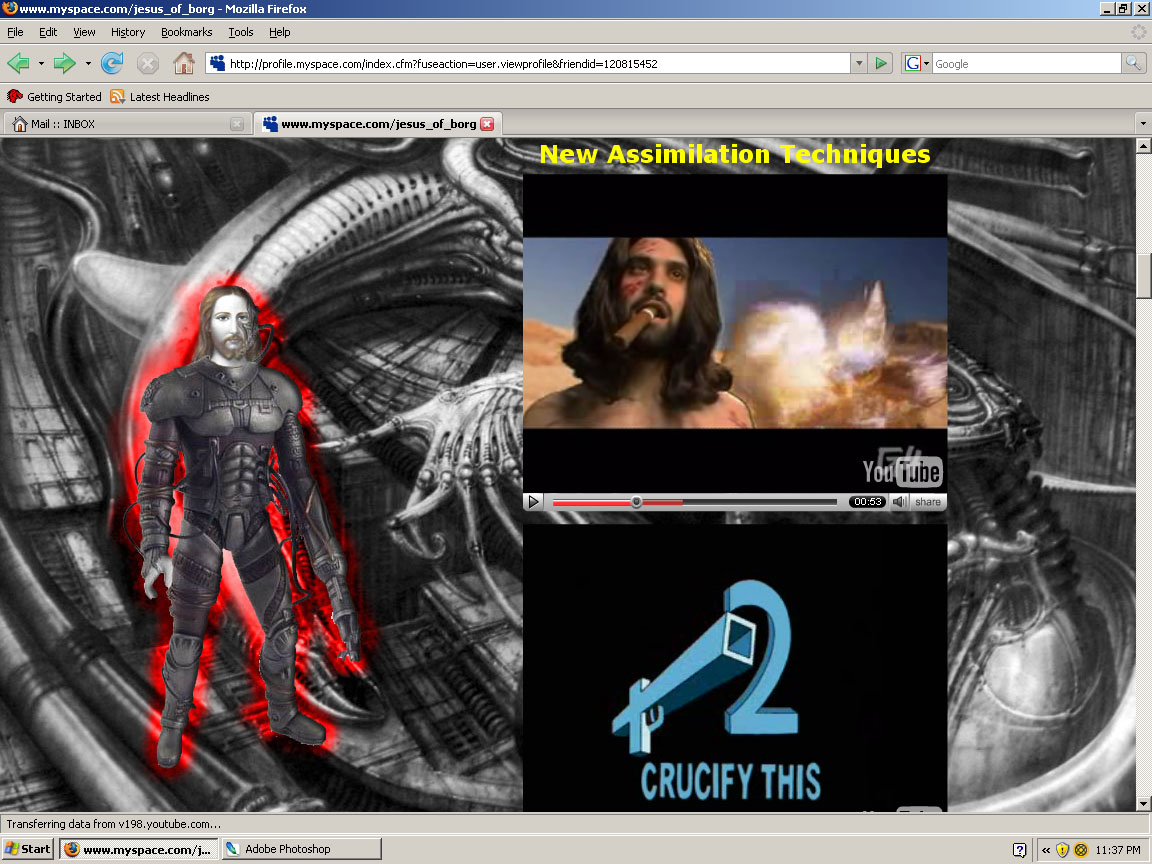The image size is (1152, 864).
Task: Open the View menu
Action: click(84, 32)
